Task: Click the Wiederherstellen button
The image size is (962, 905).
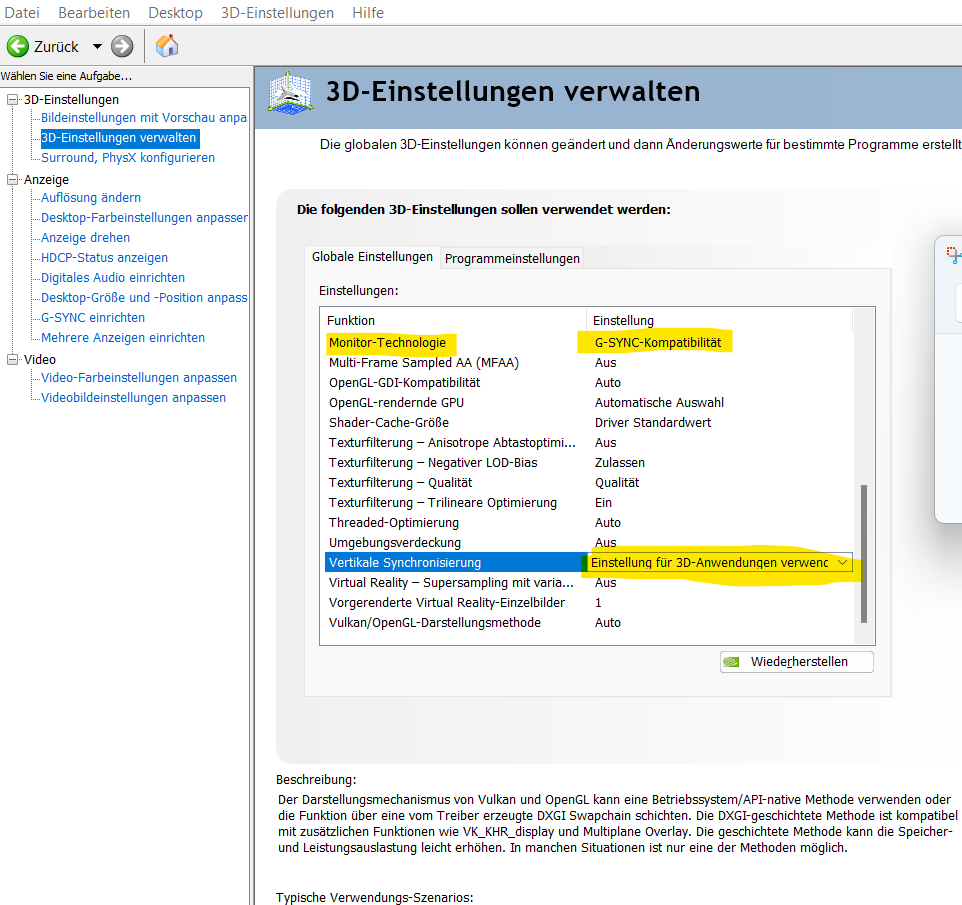Action: pyautogui.click(x=796, y=662)
